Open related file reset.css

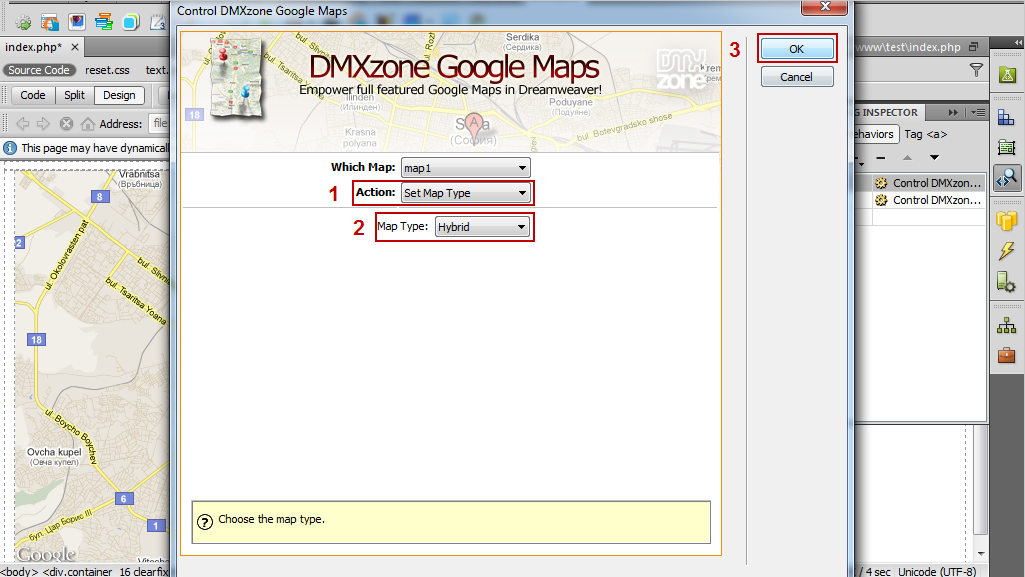[107, 70]
